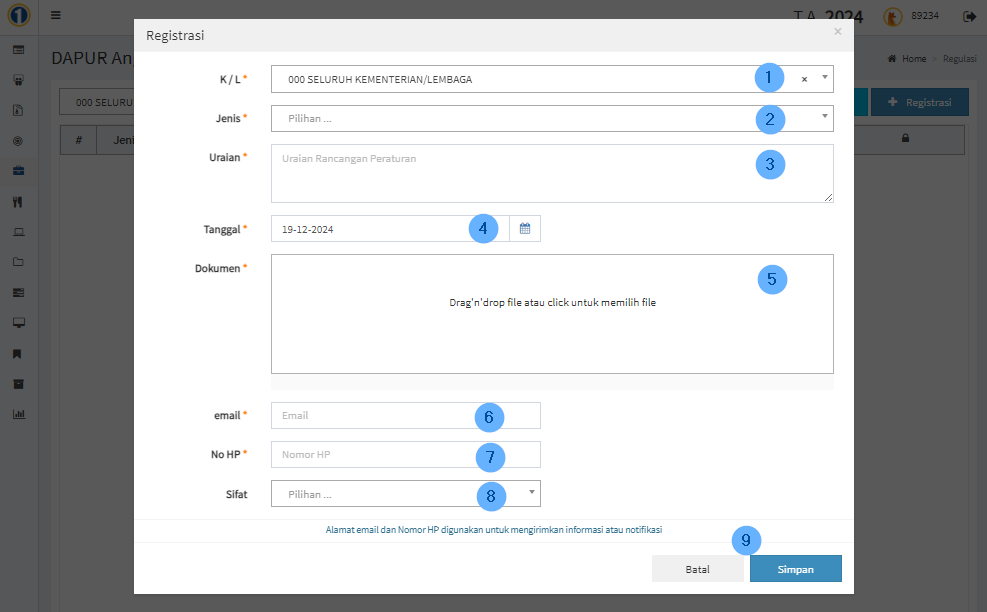The height and width of the screenshot is (612, 987).
Task: Click the bookmark icon in the sidebar
Action: coord(18,353)
